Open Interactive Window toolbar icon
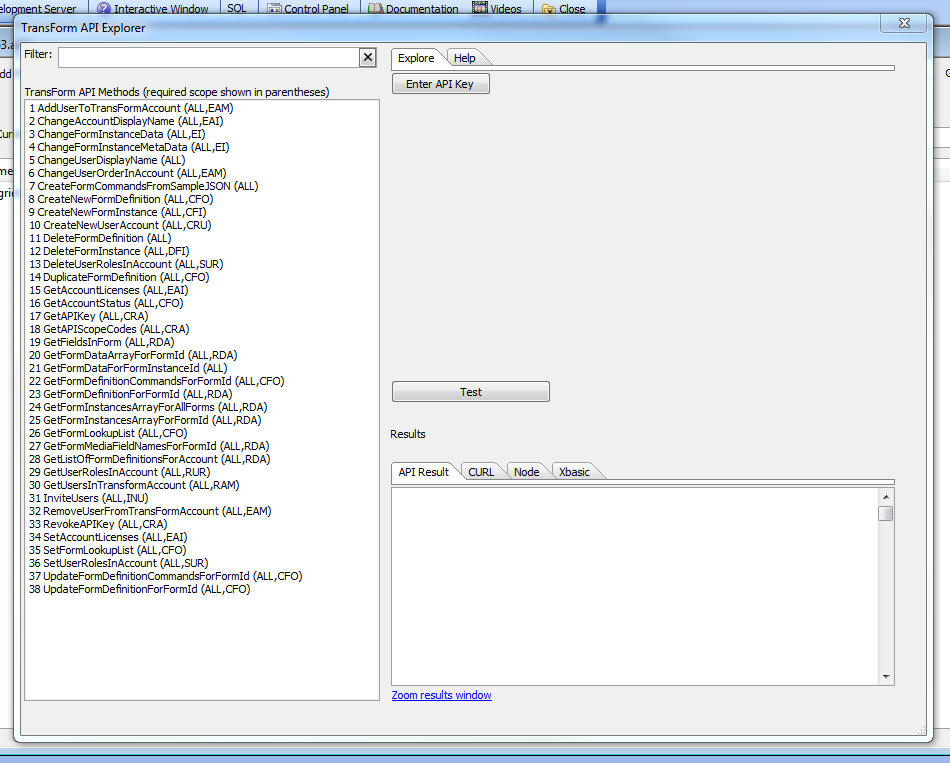Image resolution: width=950 pixels, height=763 pixels. pos(104,8)
